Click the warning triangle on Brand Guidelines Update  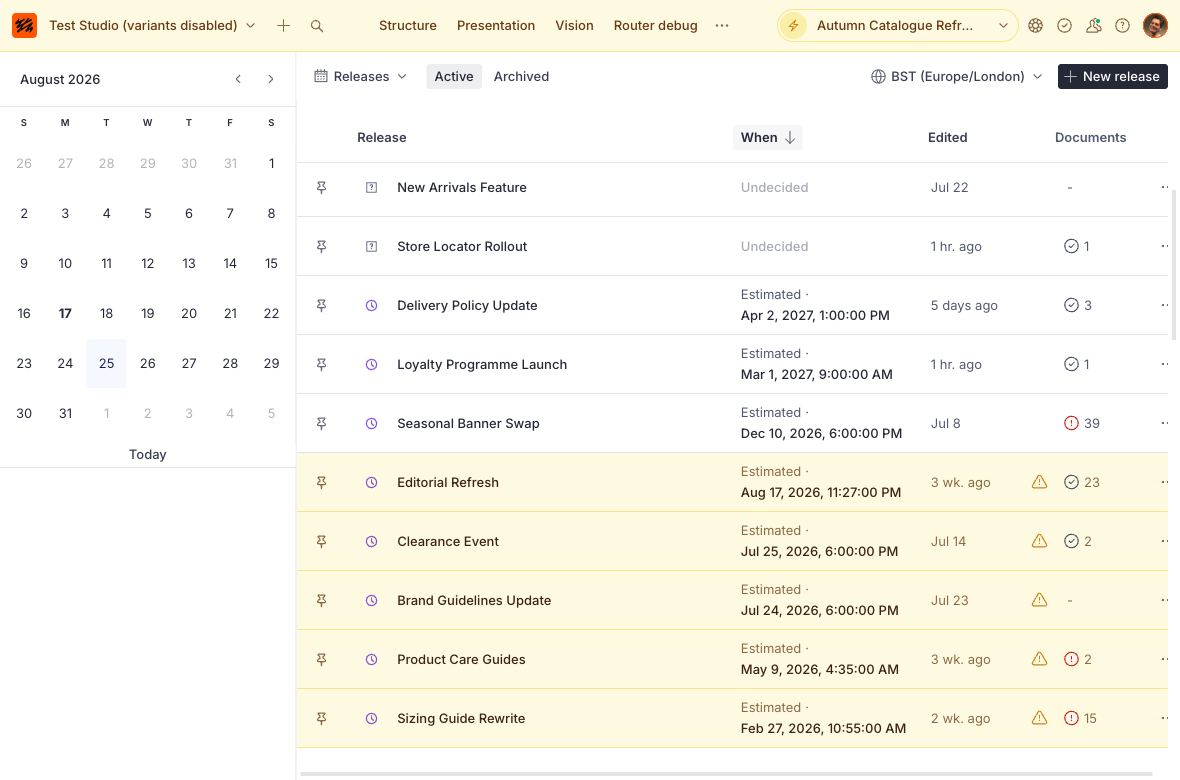(1039, 599)
